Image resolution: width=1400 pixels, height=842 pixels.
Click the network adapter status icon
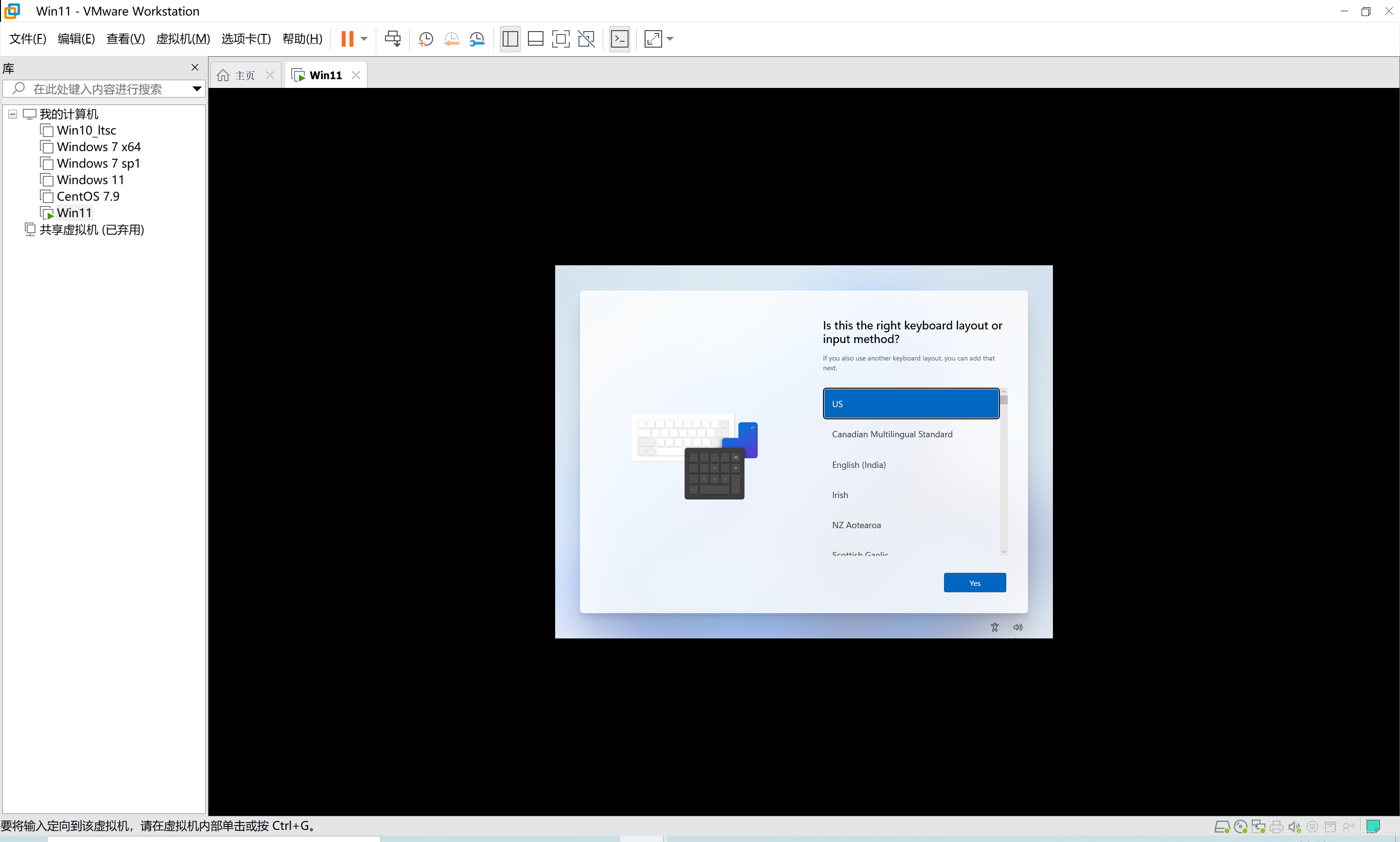click(1258, 826)
